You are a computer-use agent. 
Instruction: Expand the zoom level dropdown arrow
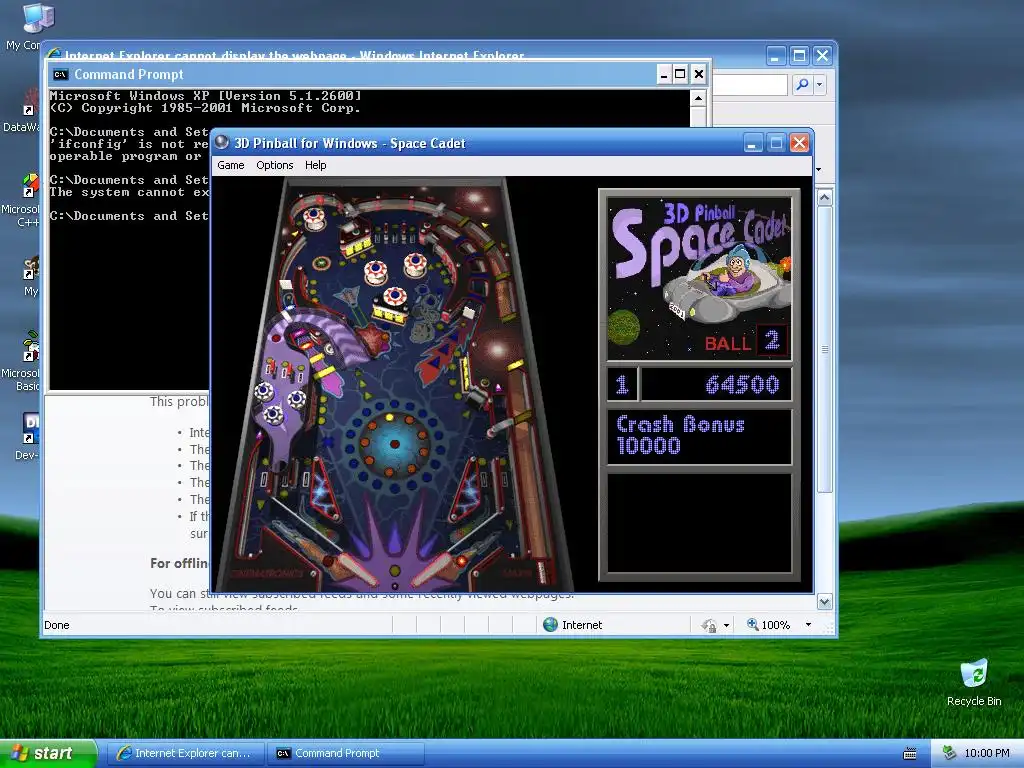point(808,625)
